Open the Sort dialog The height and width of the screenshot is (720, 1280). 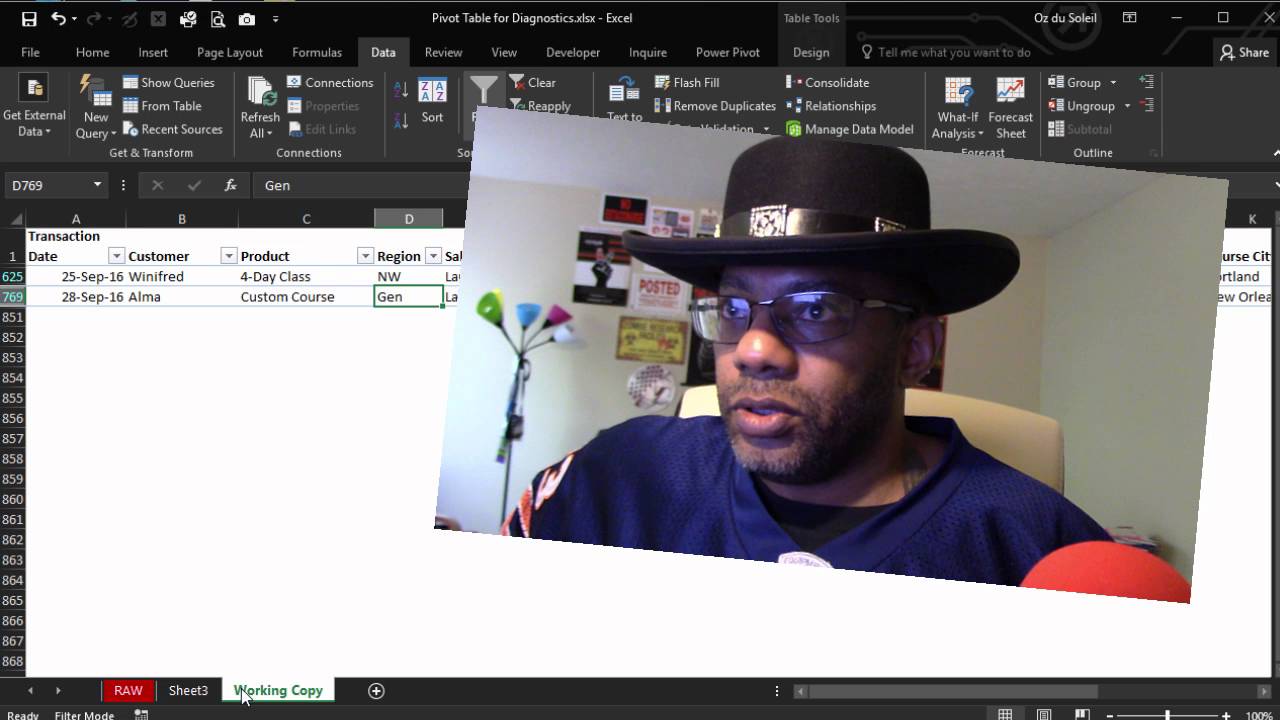pos(432,100)
